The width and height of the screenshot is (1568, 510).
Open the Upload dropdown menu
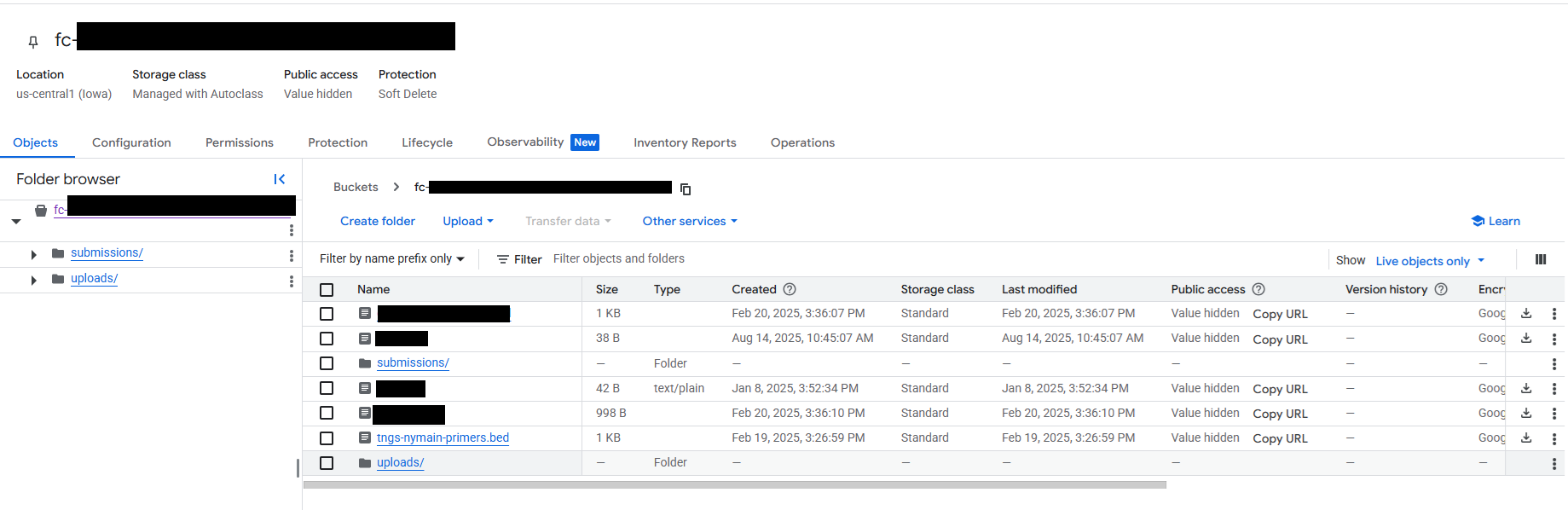tap(468, 221)
